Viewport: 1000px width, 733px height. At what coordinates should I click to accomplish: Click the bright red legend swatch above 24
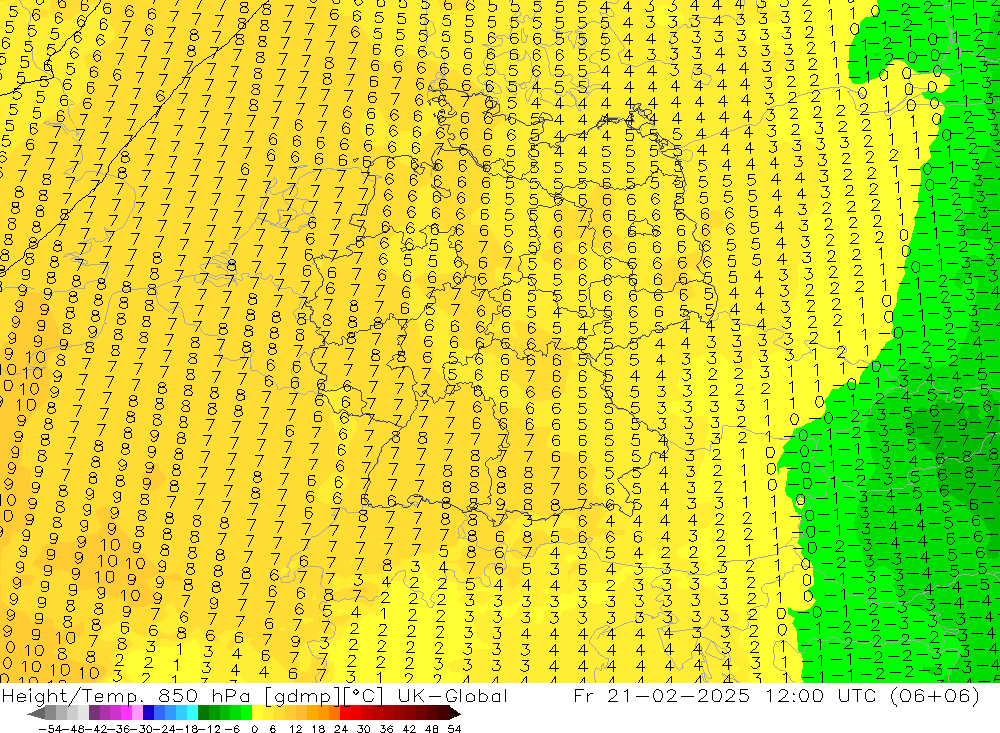click(x=345, y=713)
